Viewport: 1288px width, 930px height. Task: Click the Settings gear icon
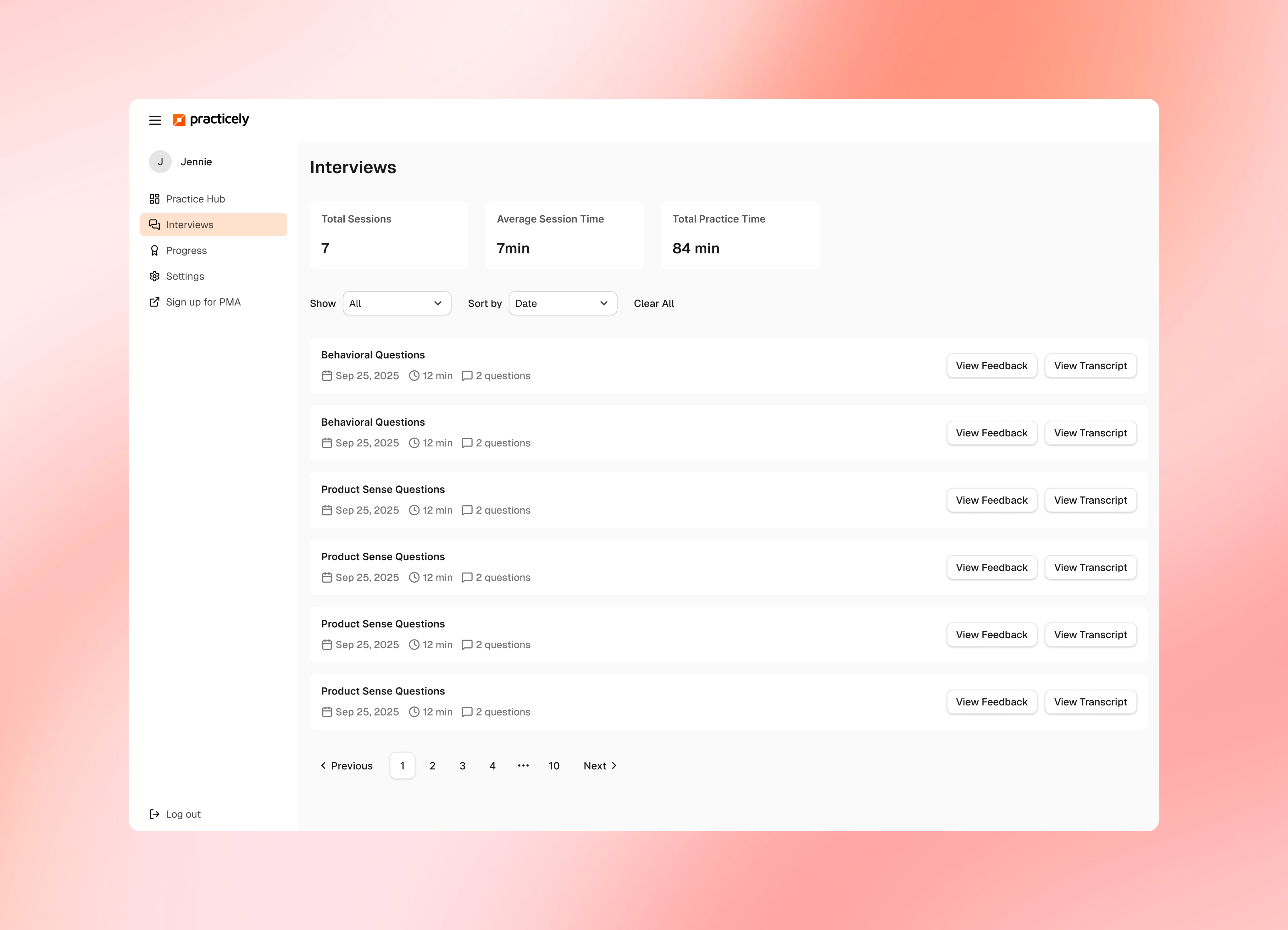tap(154, 276)
